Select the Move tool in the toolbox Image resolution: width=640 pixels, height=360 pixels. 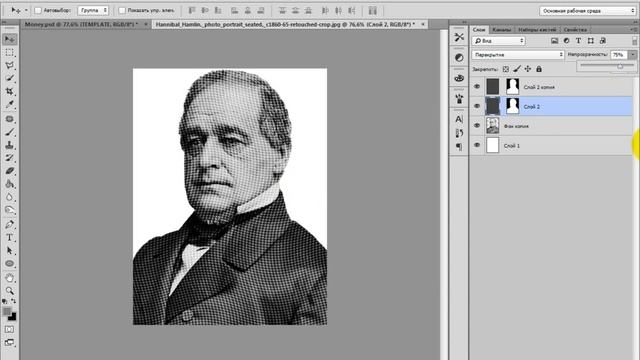[x=10, y=39]
